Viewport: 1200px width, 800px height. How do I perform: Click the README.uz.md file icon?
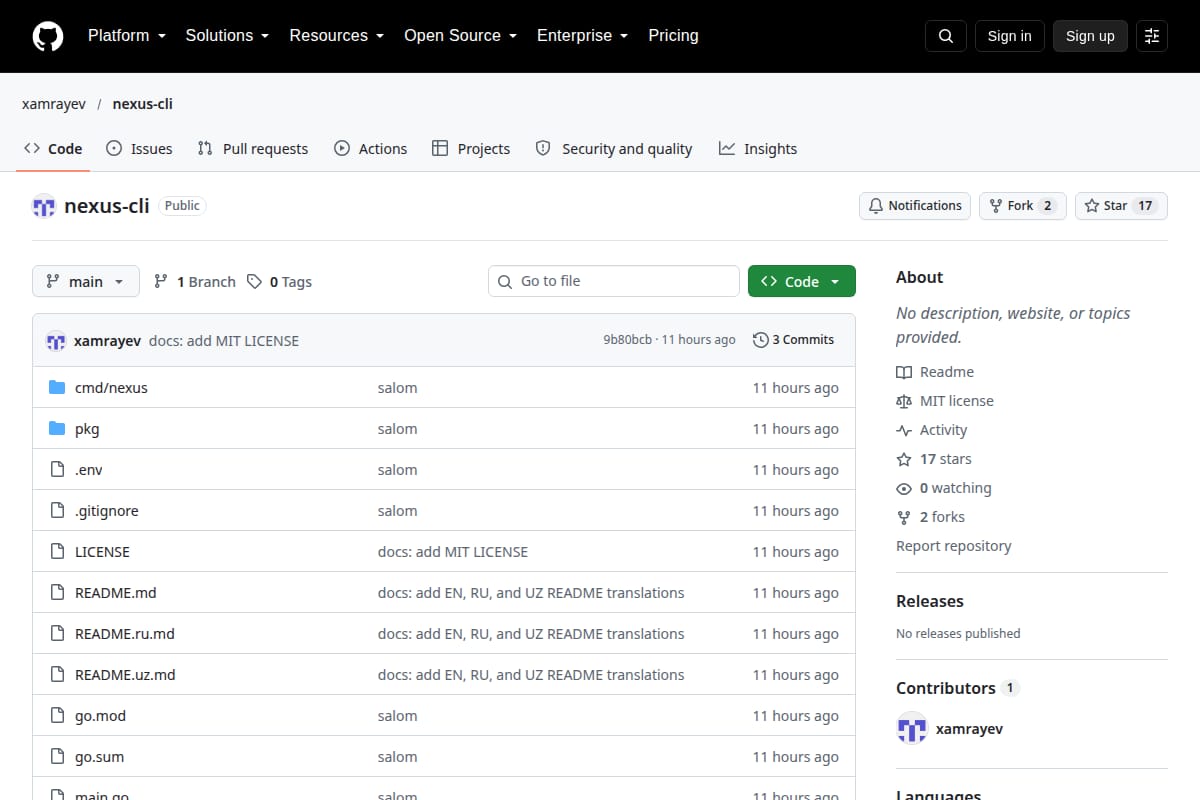pyautogui.click(x=57, y=675)
